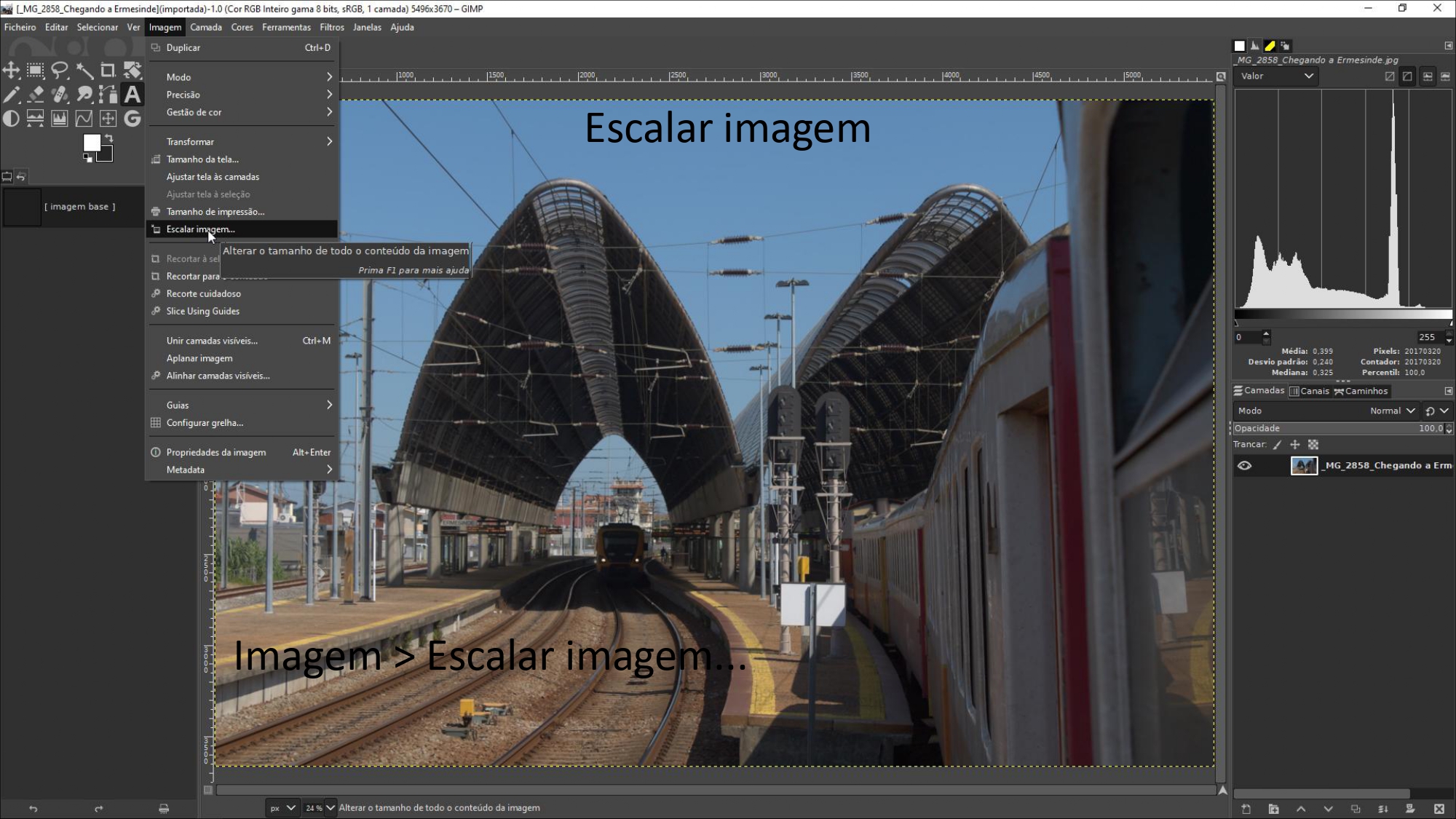Open the layer Modo Normal dropdown
Image resolution: width=1456 pixels, height=819 pixels.
[1390, 411]
